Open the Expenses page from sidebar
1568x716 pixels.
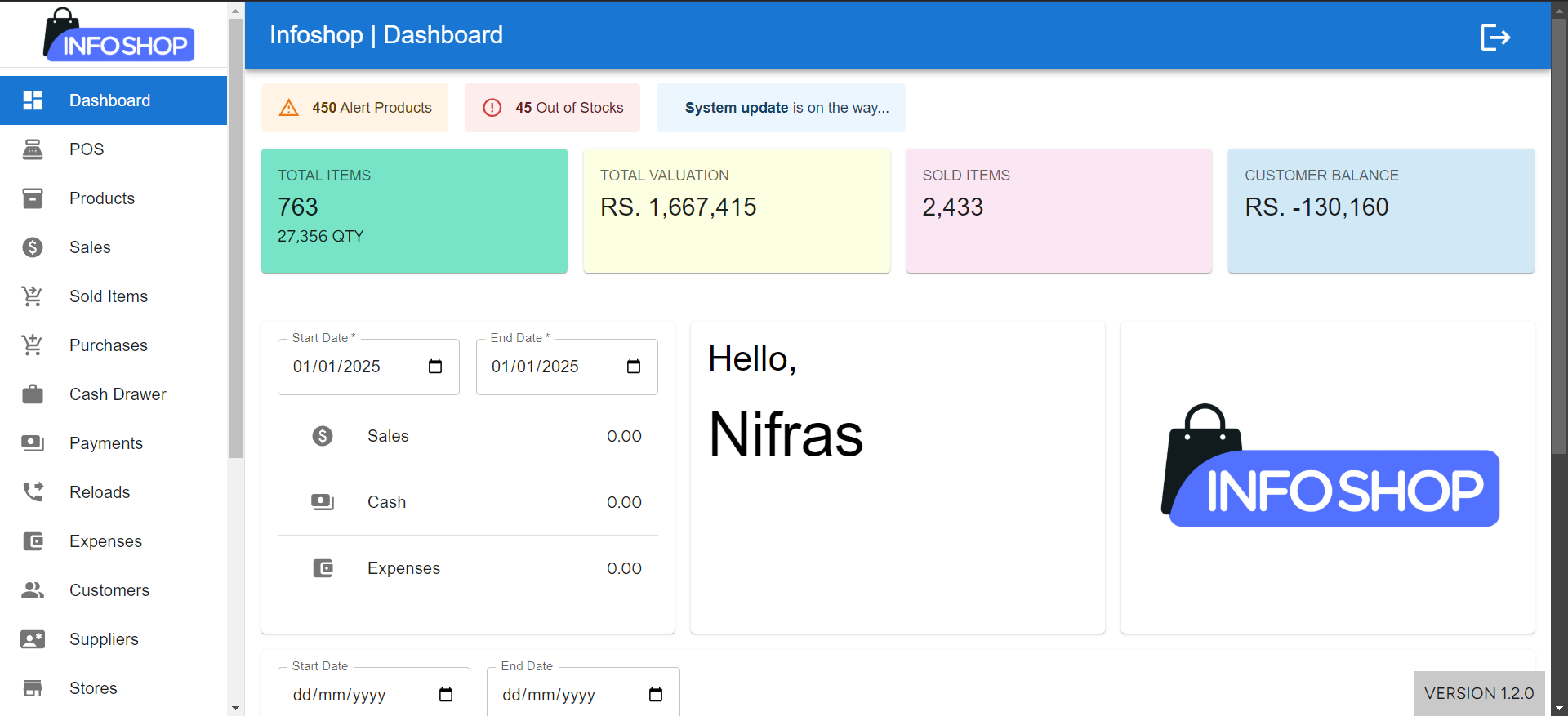click(x=105, y=541)
